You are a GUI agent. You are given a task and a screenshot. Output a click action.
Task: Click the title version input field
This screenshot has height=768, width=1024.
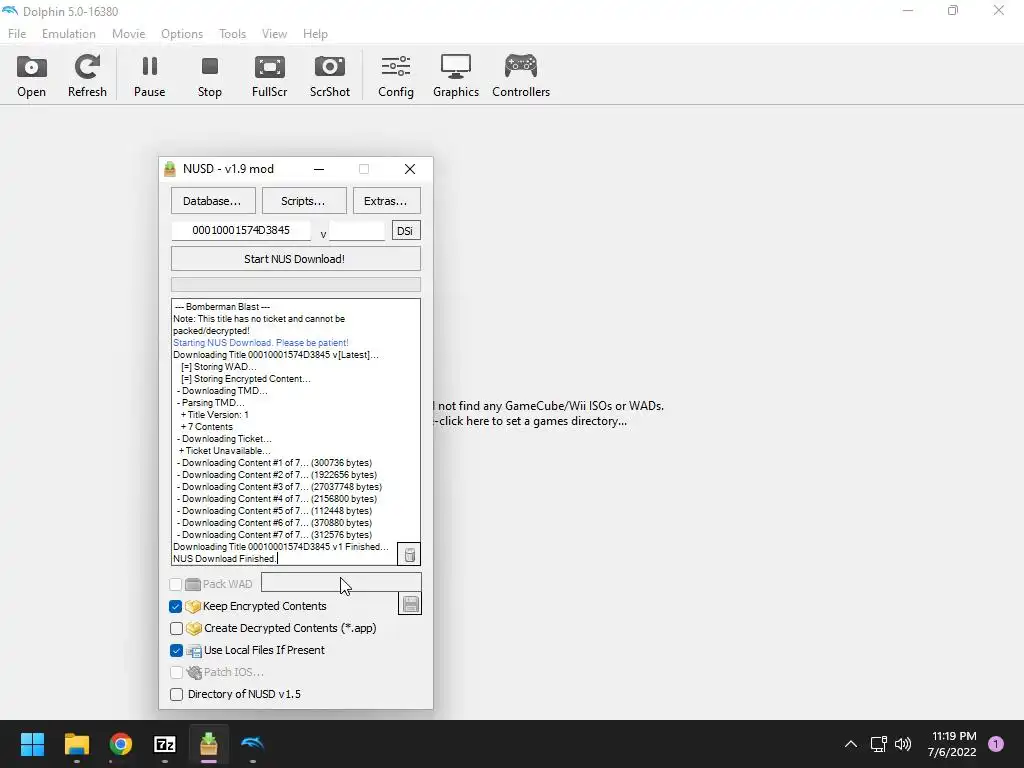pos(357,231)
